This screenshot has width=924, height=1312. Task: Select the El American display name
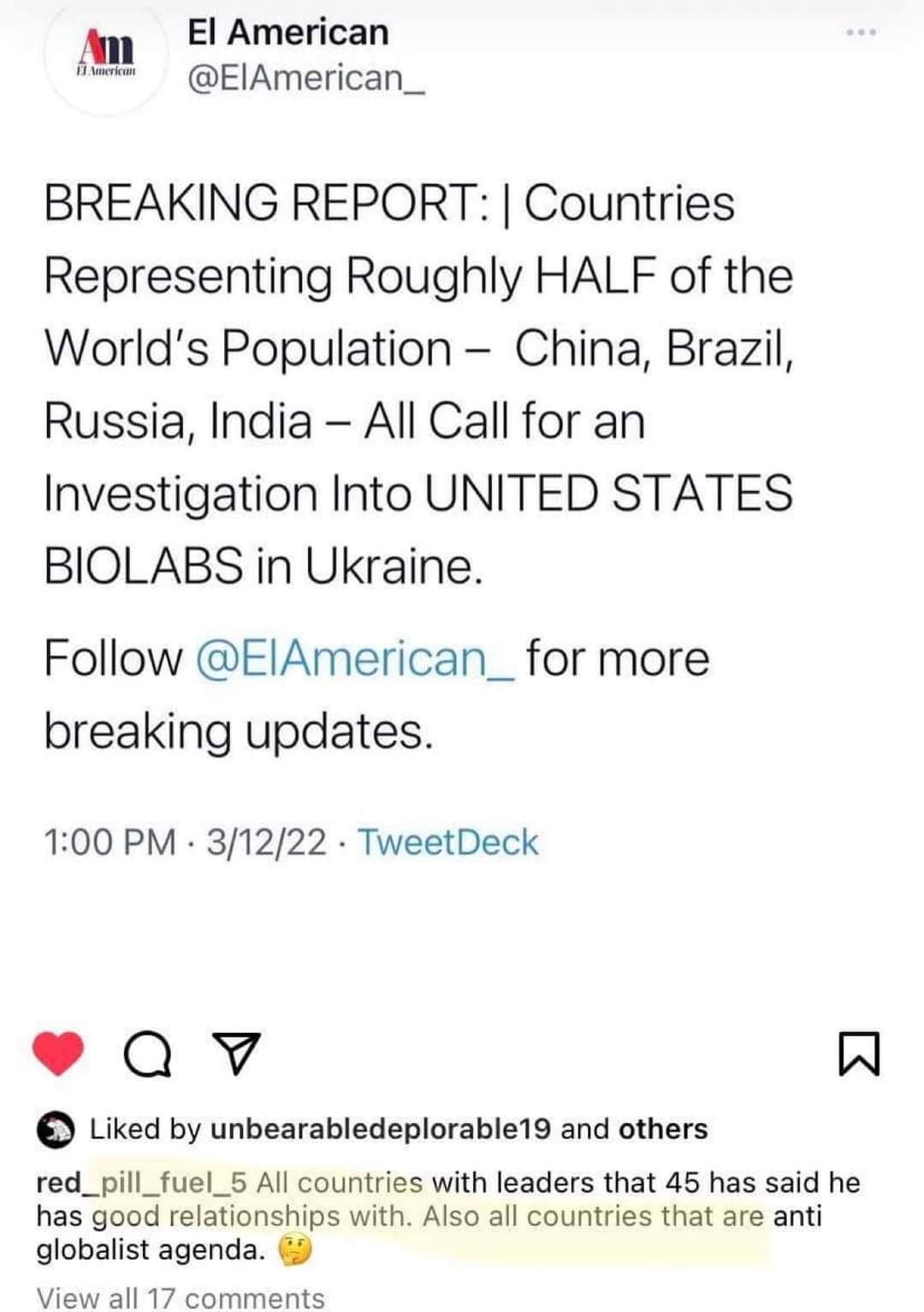pos(287,33)
